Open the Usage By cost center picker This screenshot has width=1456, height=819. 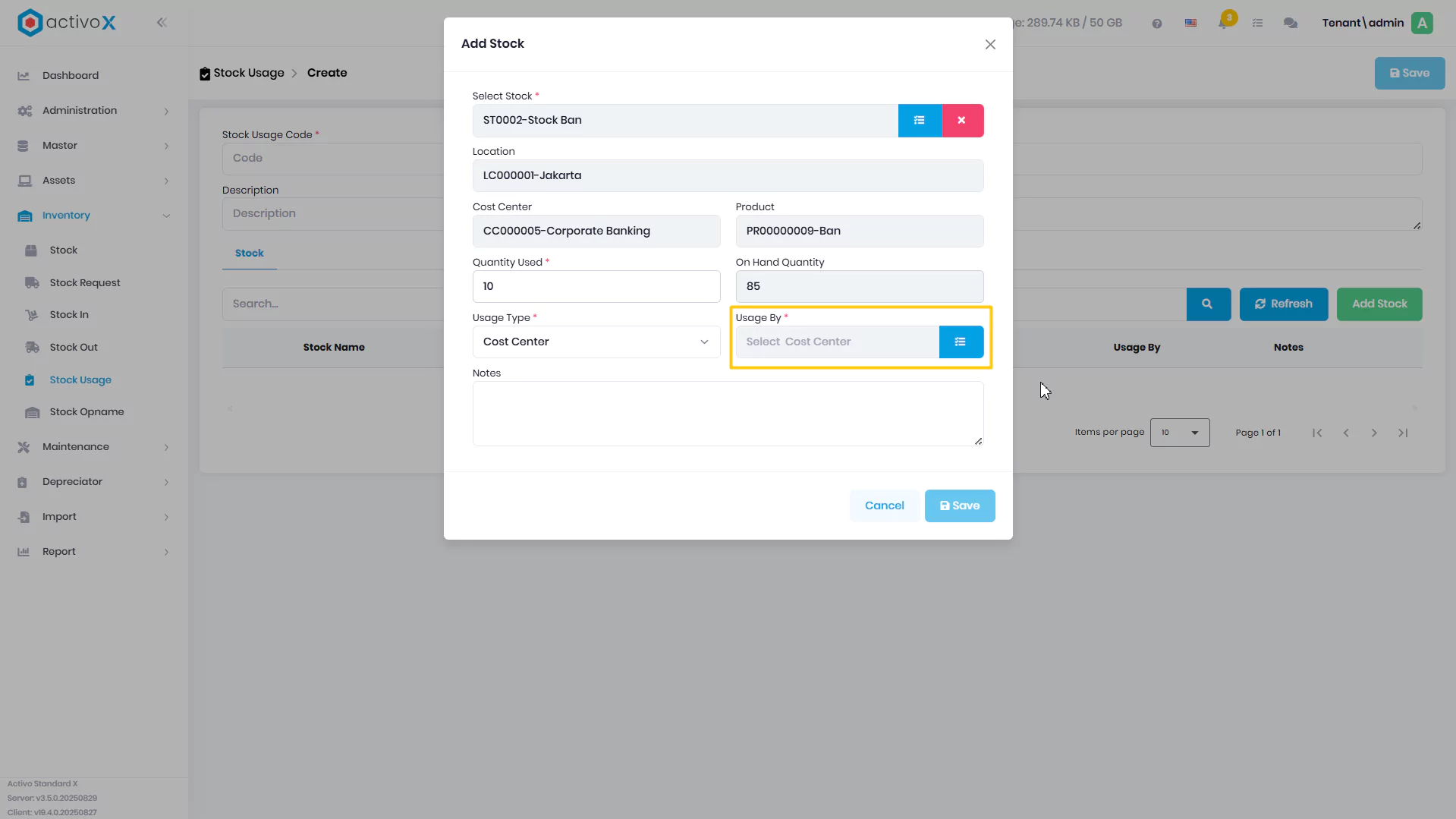click(961, 342)
